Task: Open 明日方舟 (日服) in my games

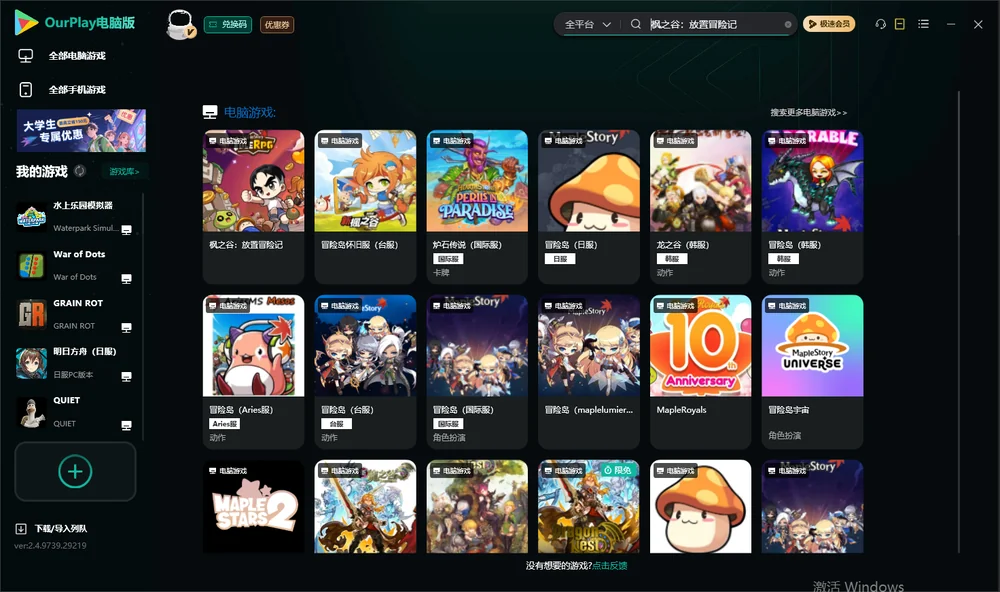Action: (x=77, y=363)
